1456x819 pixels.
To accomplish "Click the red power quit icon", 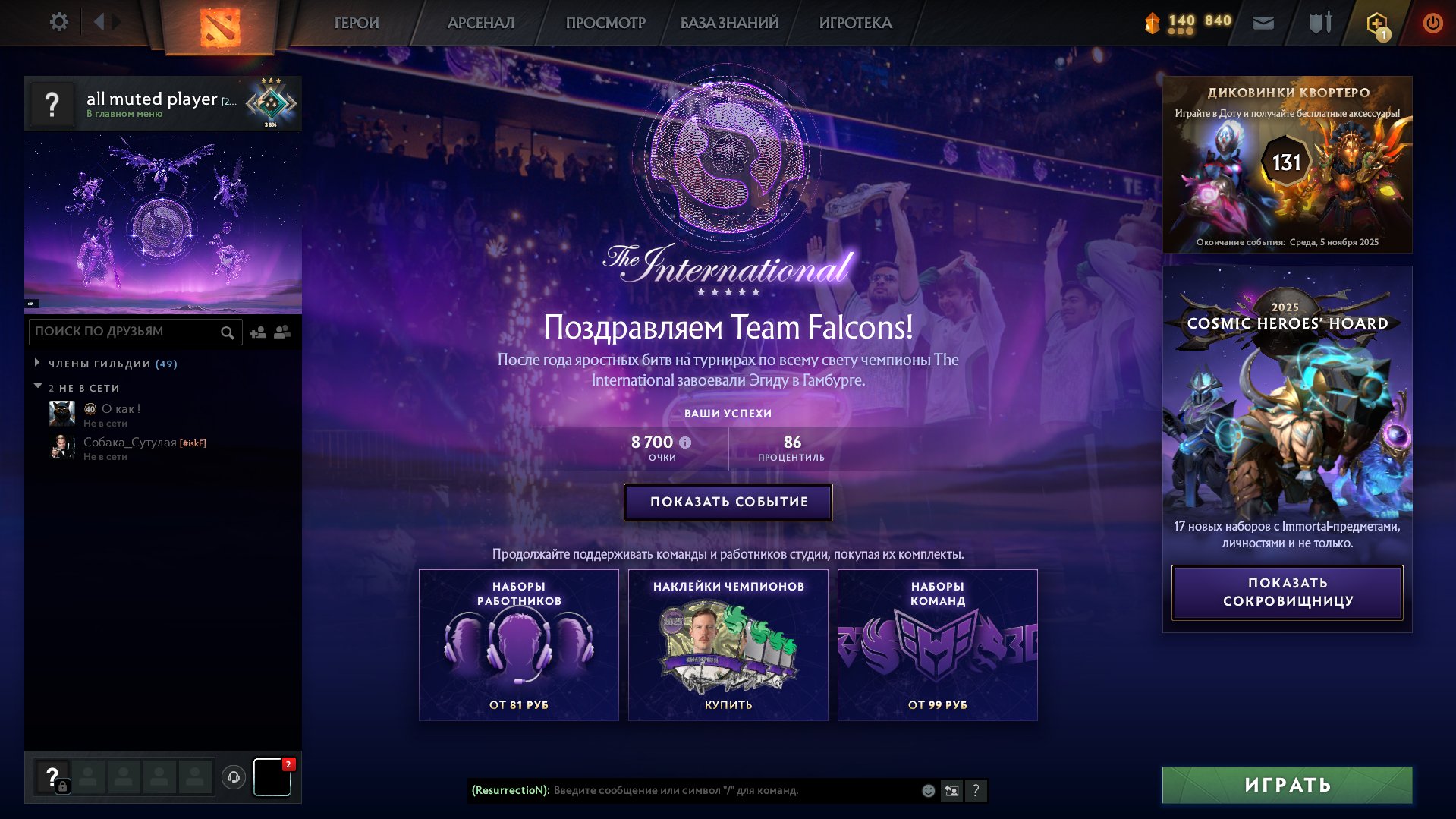I will click(1432, 23).
